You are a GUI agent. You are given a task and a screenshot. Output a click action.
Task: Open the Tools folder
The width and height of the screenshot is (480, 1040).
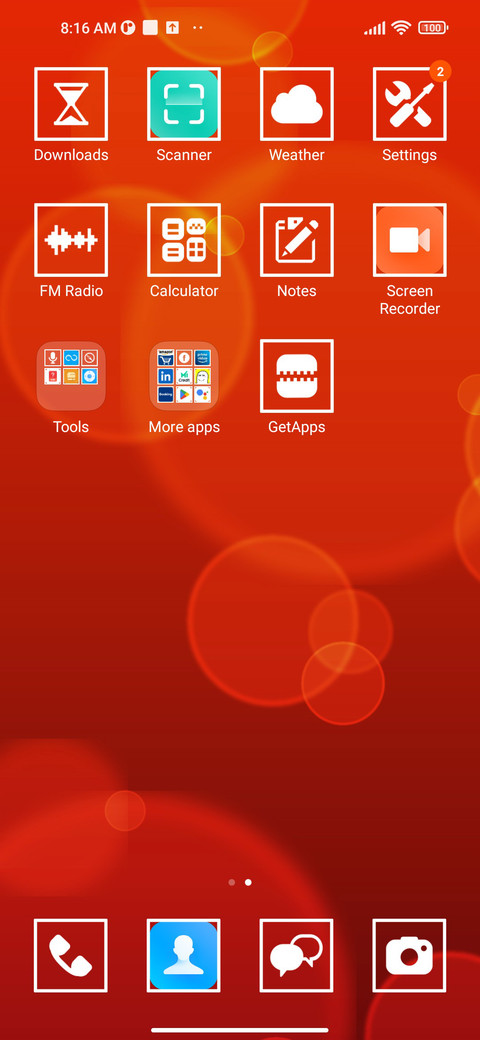point(71,376)
